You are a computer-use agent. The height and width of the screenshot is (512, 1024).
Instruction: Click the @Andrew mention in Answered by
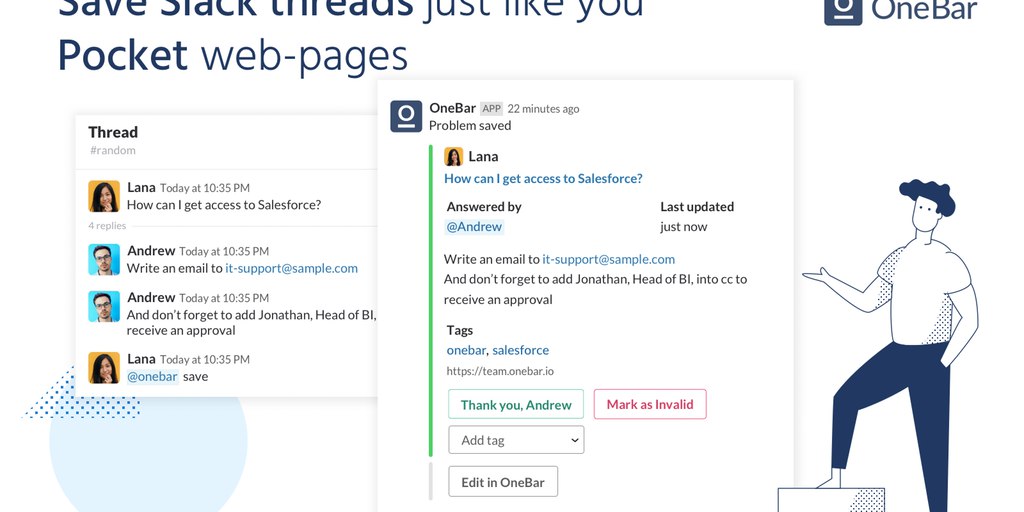pyautogui.click(x=474, y=227)
